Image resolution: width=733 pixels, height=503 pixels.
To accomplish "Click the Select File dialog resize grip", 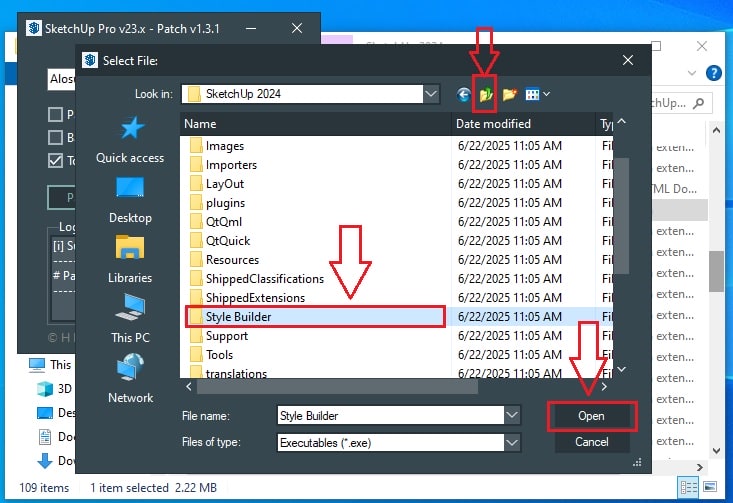I will coord(637,463).
